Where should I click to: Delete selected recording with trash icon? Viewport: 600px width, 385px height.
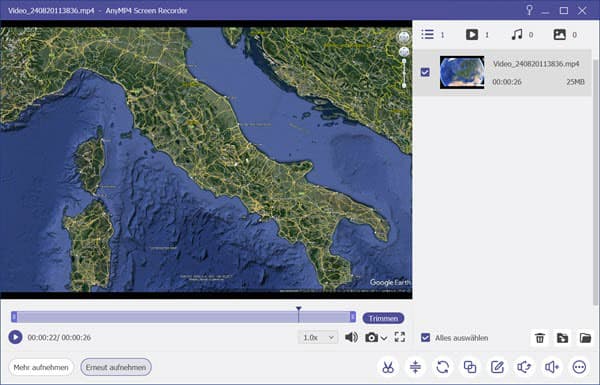click(x=540, y=338)
